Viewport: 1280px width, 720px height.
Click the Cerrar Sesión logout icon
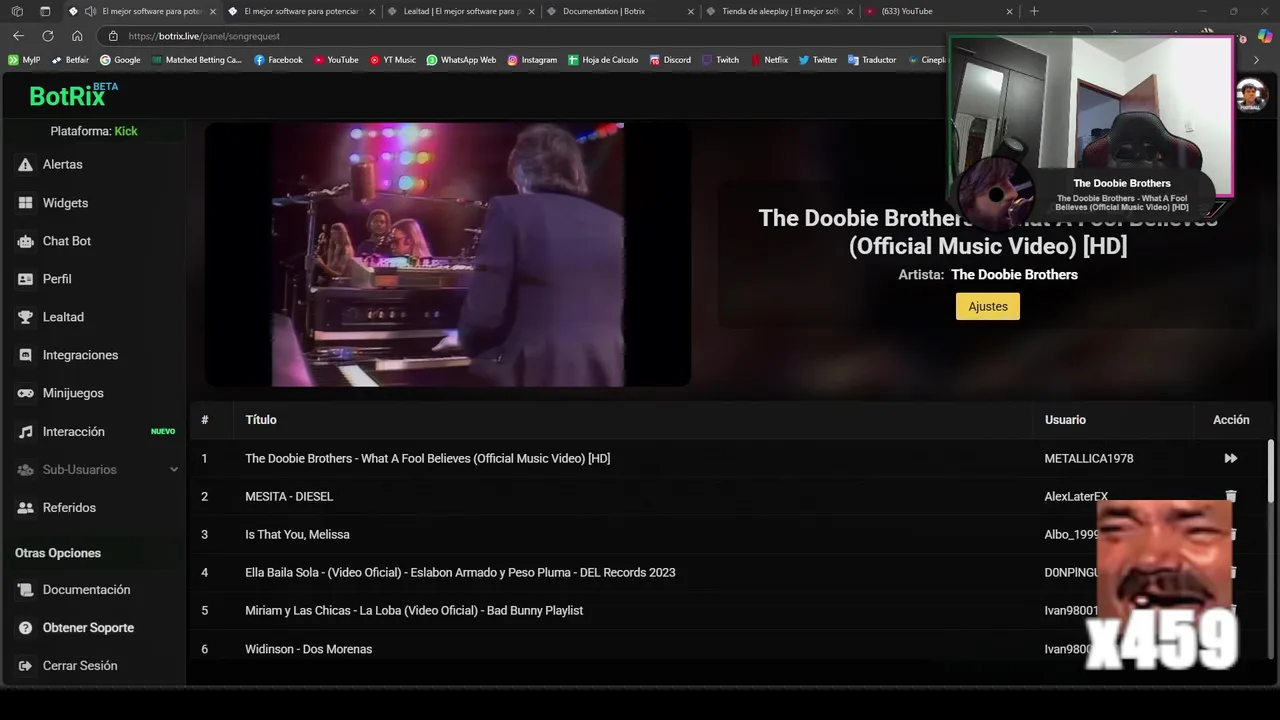[25, 666]
